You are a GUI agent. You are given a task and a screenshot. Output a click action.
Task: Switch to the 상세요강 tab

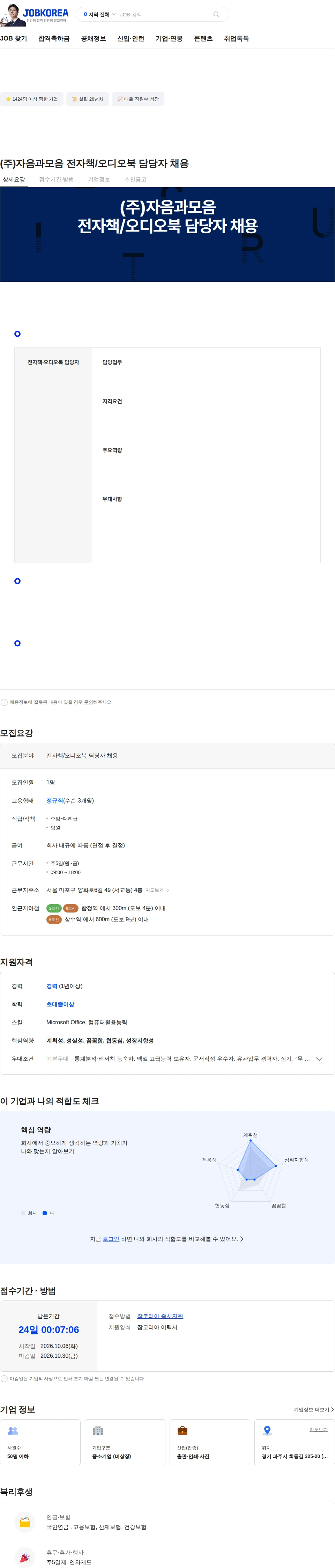[14, 179]
